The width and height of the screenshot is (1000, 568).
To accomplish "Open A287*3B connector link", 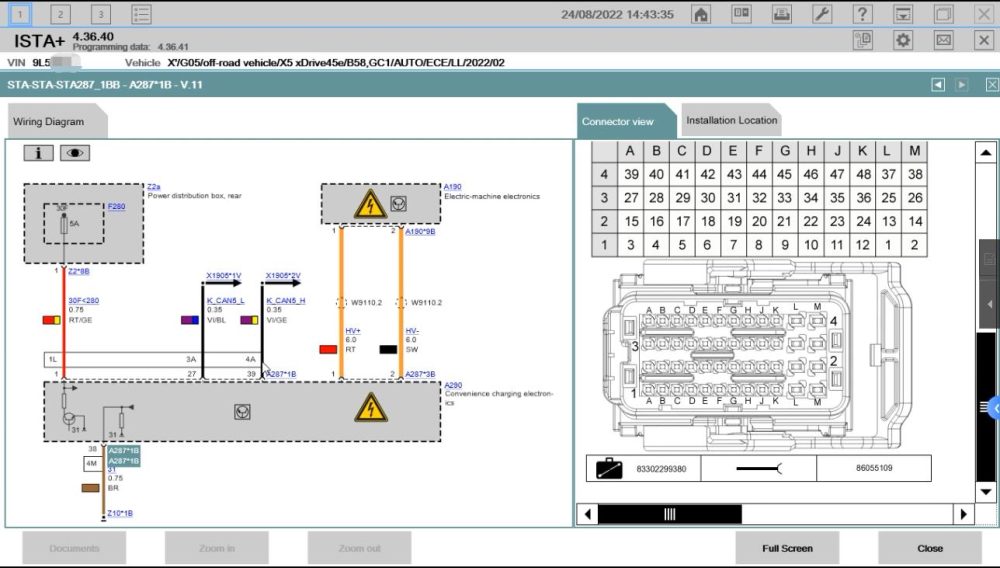I will pyautogui.click(x=420, y=374).
